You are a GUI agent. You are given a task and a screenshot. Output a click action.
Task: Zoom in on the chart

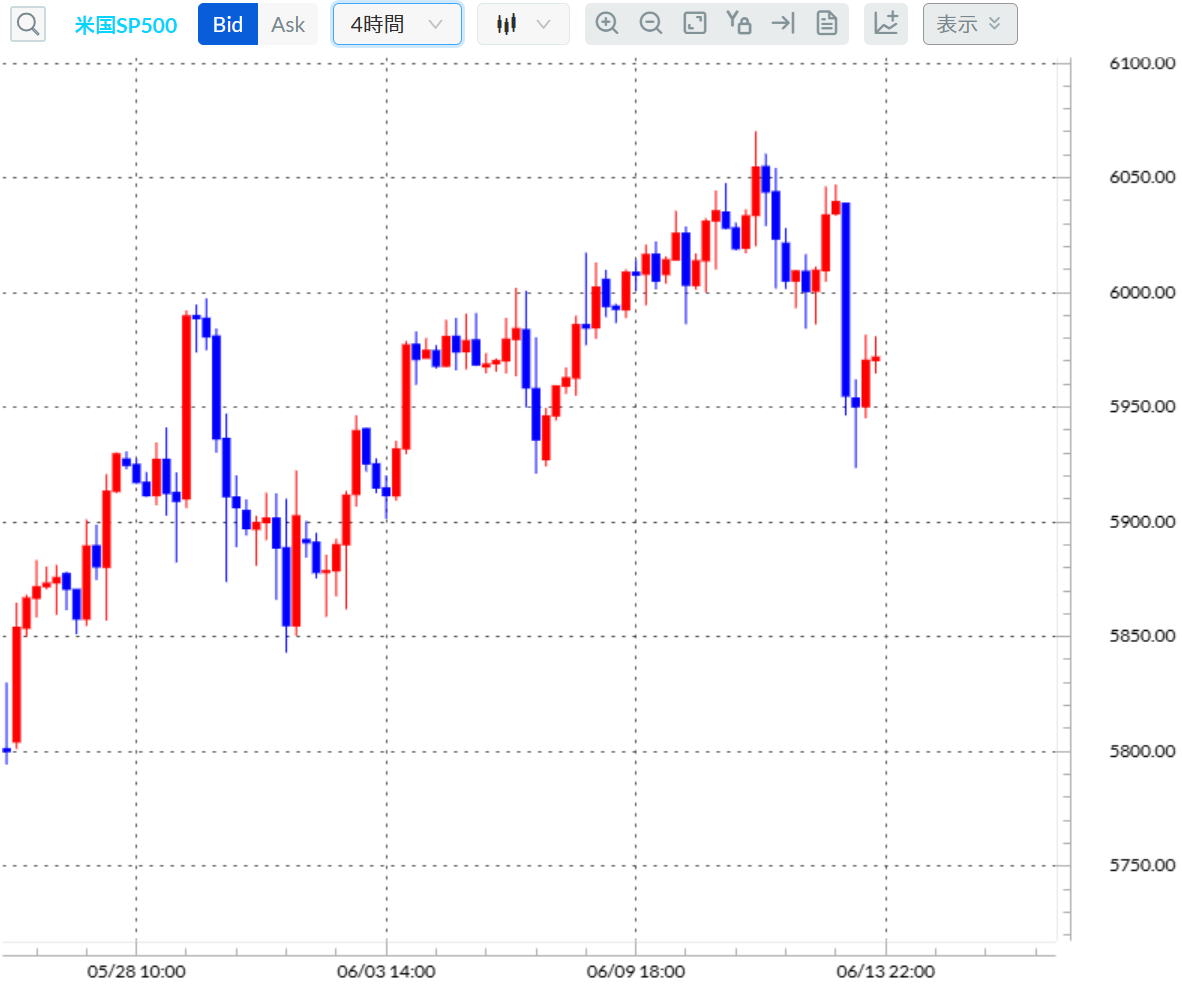[x=607, y=23]
